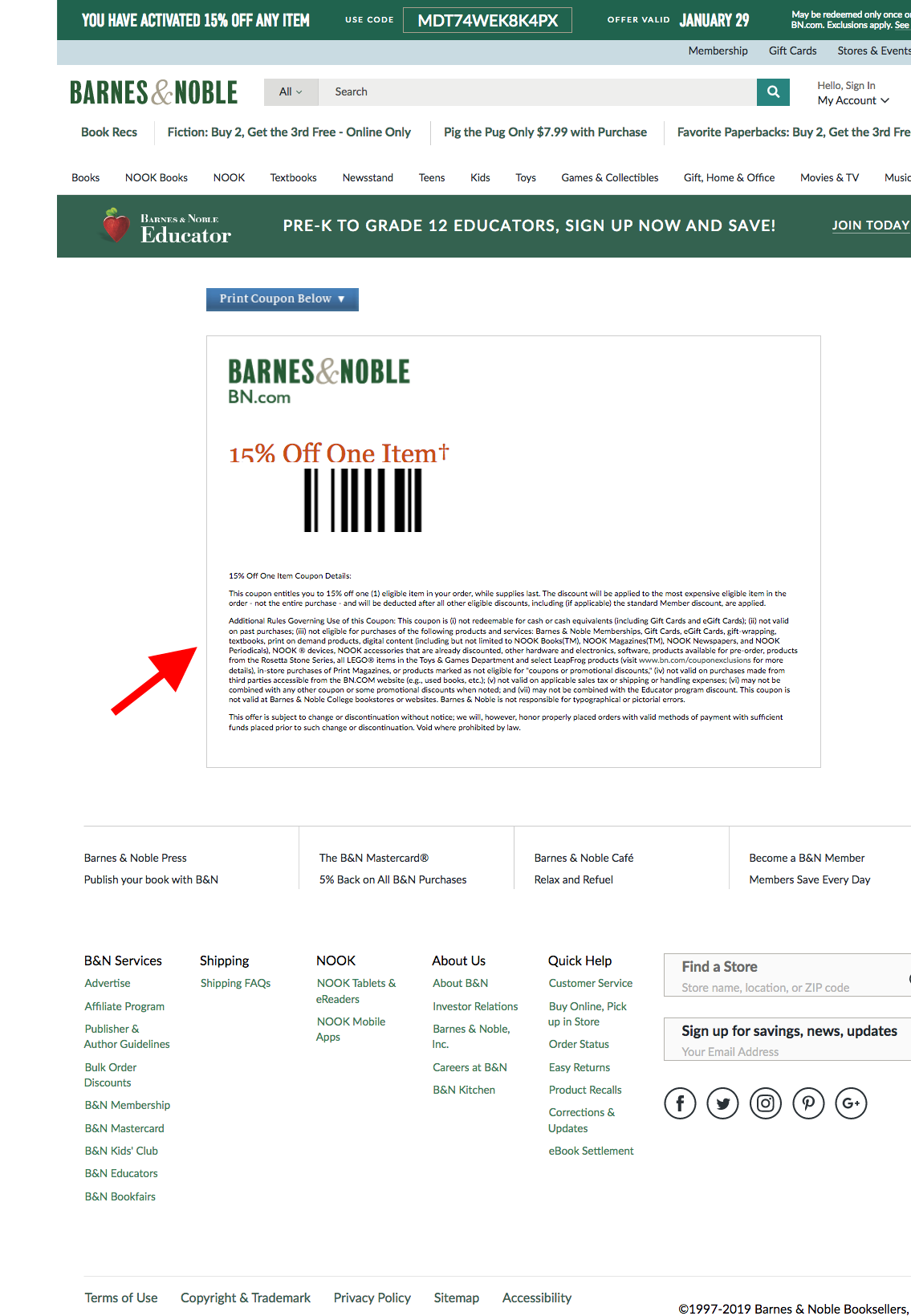Screen dimensions: 911x1316
Task: Open the Instagram social icon
Action: [x=766, y=1103]
